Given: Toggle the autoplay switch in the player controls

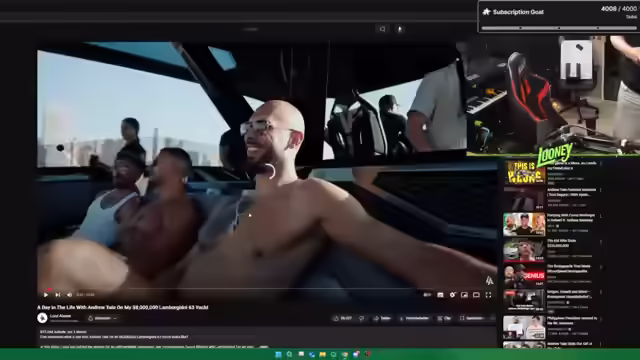Looking at the screenshot, I should click(x=427, y=295).
